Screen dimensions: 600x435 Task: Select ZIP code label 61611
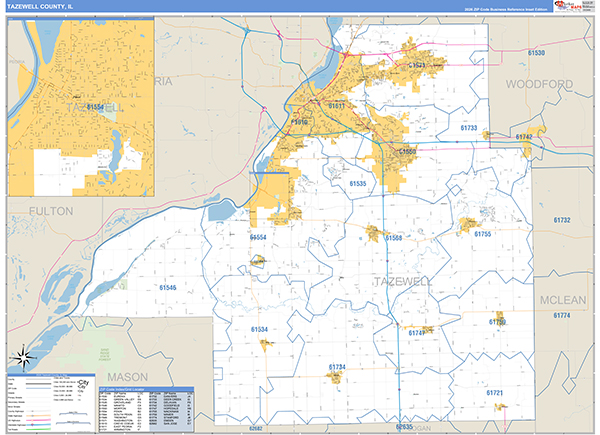coord(336,106)
